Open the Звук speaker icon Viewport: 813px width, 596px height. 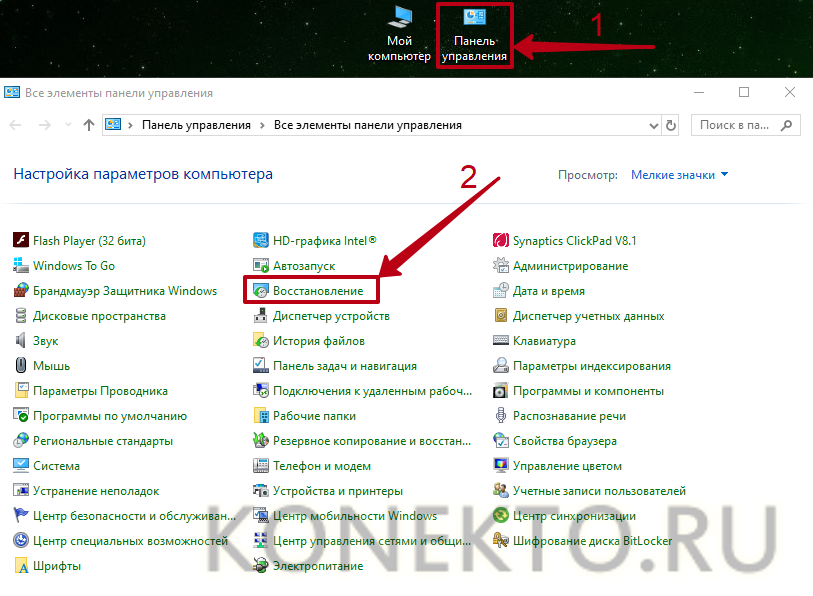click(22, 341)
